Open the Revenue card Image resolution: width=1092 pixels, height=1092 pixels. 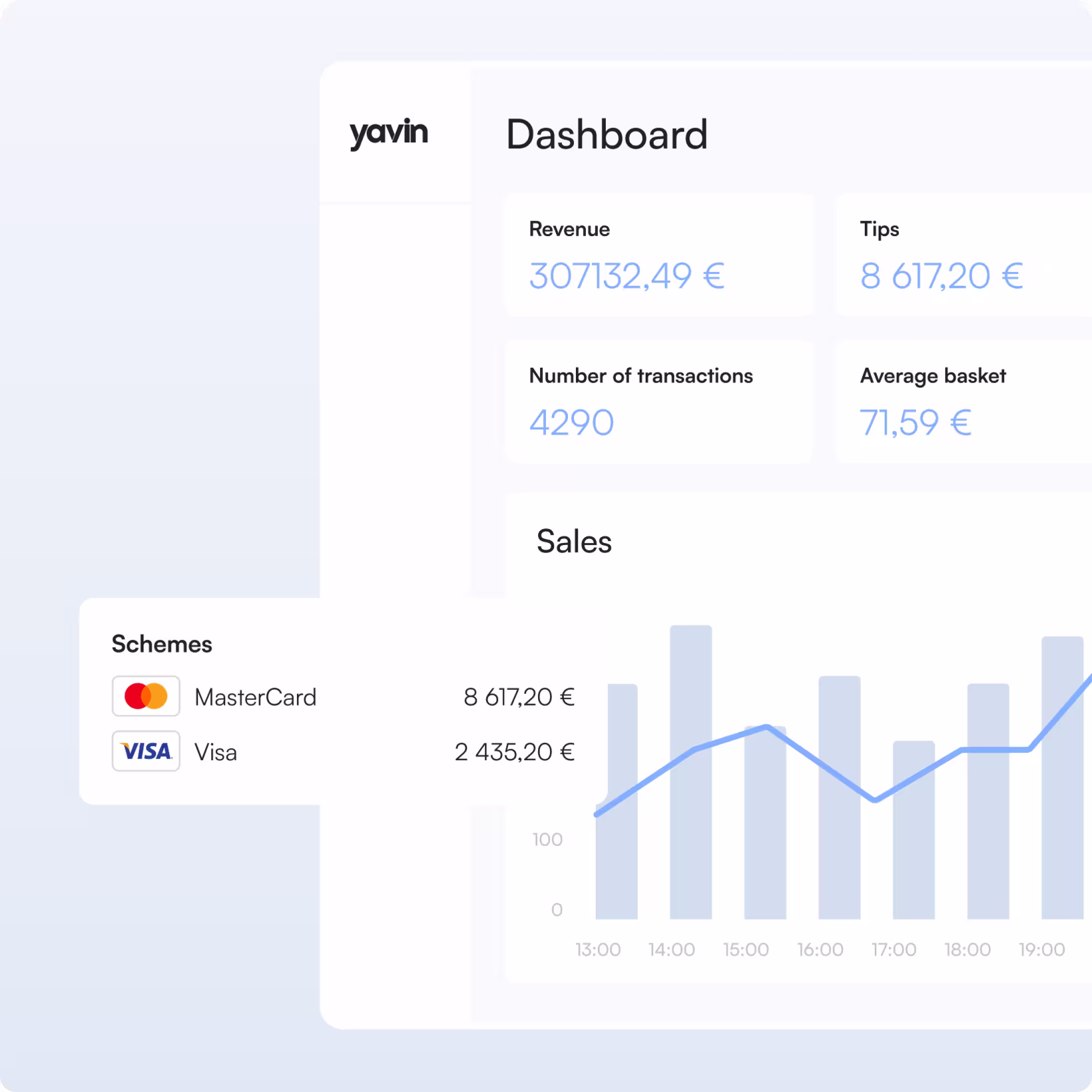pyautogui.click(x=659, y=255)
